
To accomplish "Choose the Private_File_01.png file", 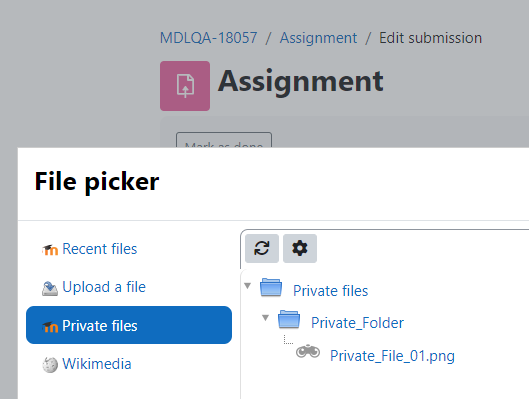I will (392, 356).
